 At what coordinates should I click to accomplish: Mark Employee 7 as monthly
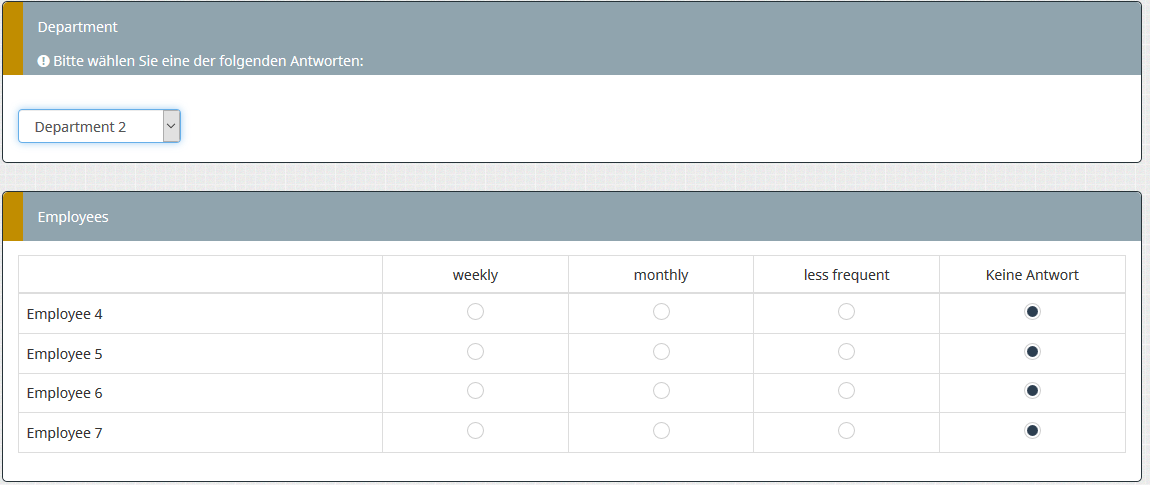[661, 431]
